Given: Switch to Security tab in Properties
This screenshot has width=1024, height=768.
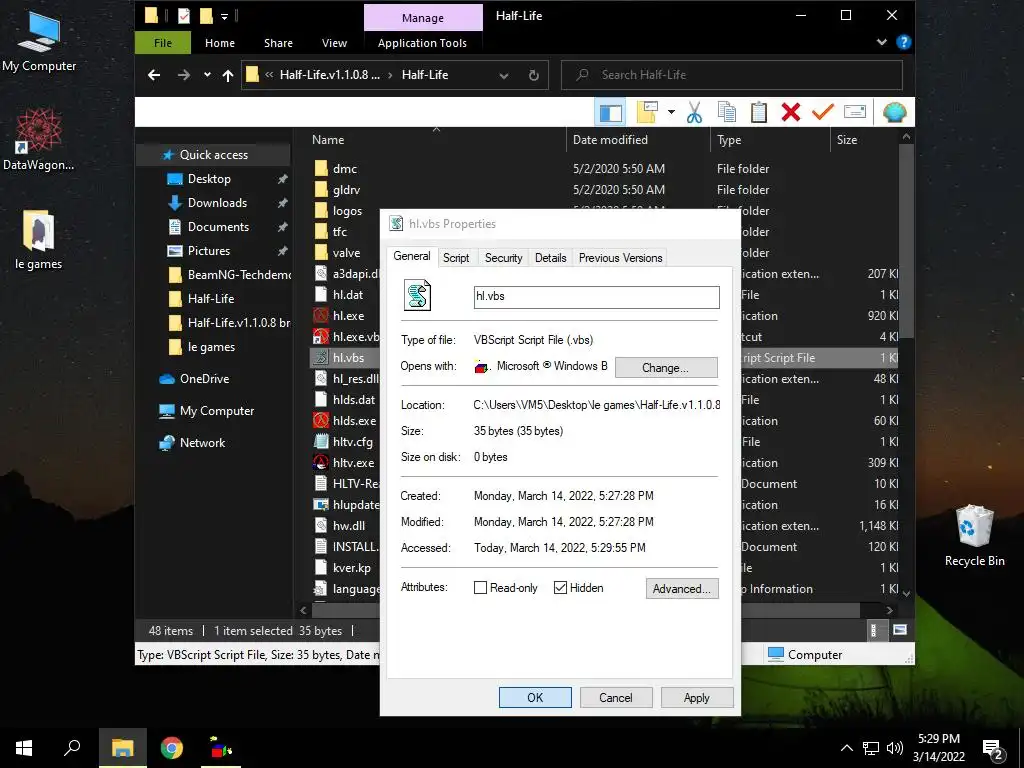Looking at the screenshot, I should point(504,258).
